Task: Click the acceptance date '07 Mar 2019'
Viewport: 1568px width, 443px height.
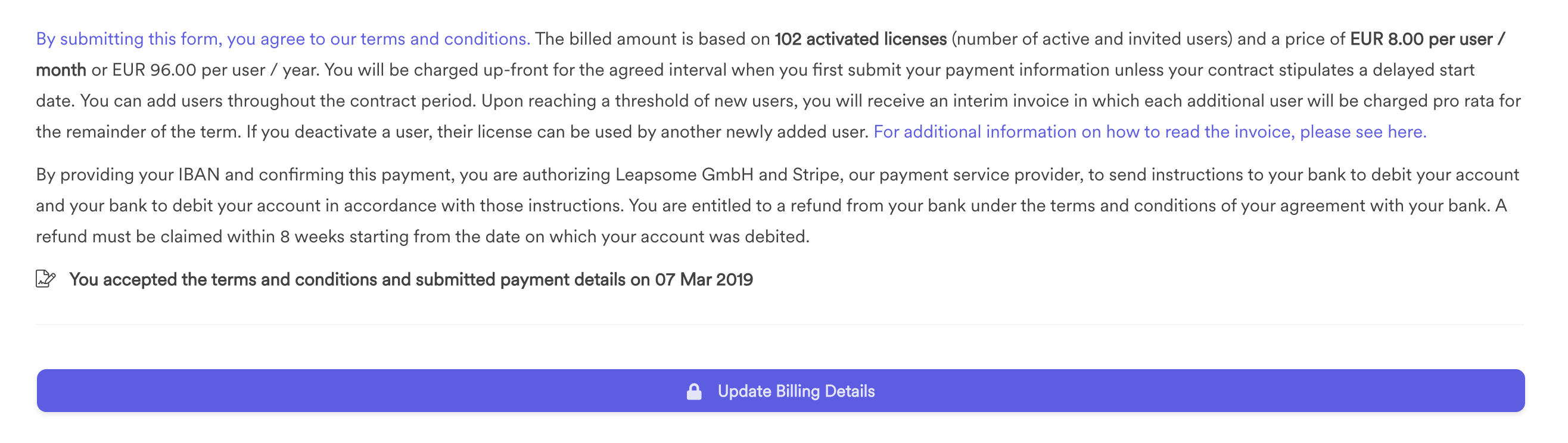Action: pyautogui.click(x=704, y=280)
